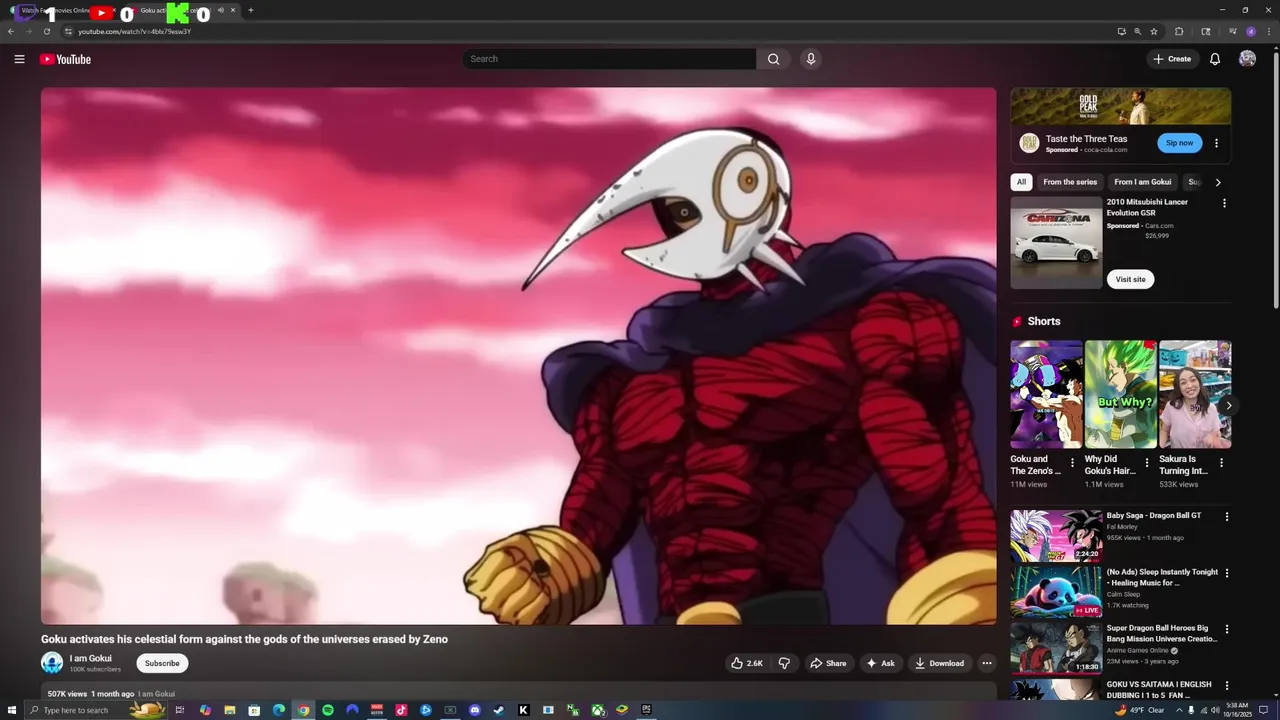
Task: Click Sip now on the Gold Peak ad
Action: click(1179, 143)
